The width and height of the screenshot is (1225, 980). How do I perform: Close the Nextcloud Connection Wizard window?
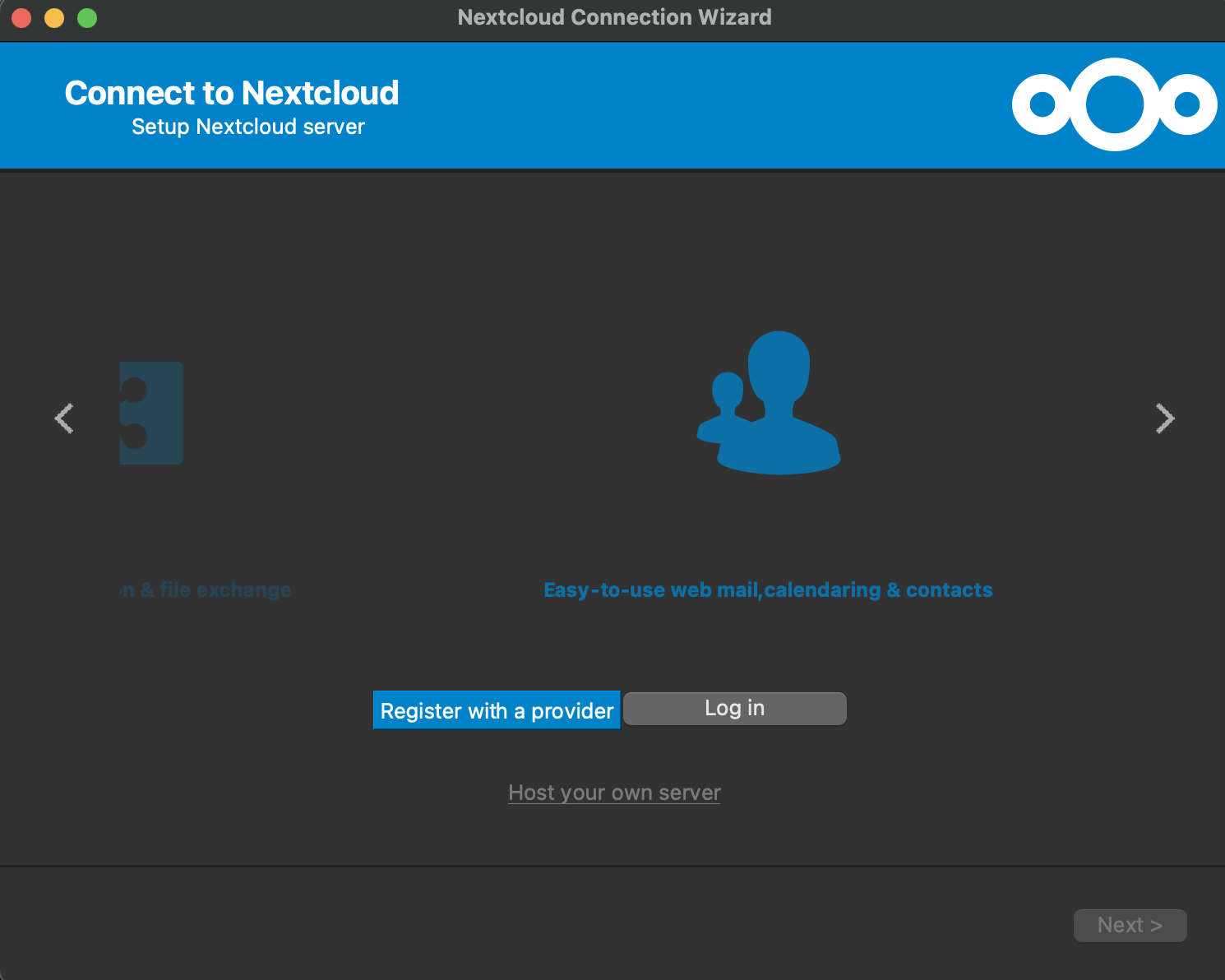click(x=22, y=17)
